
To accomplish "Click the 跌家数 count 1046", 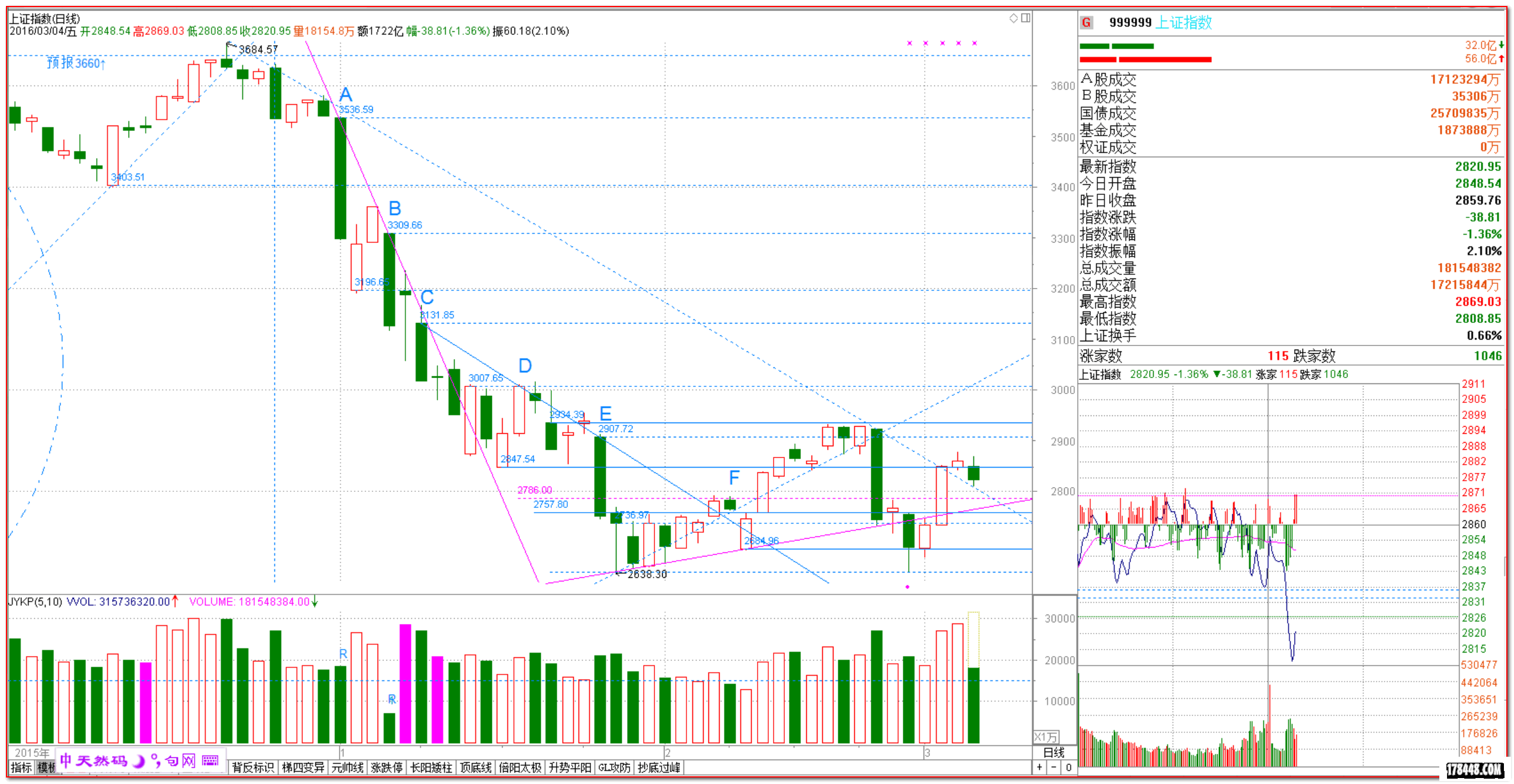I will click(x=1488, y=356).
